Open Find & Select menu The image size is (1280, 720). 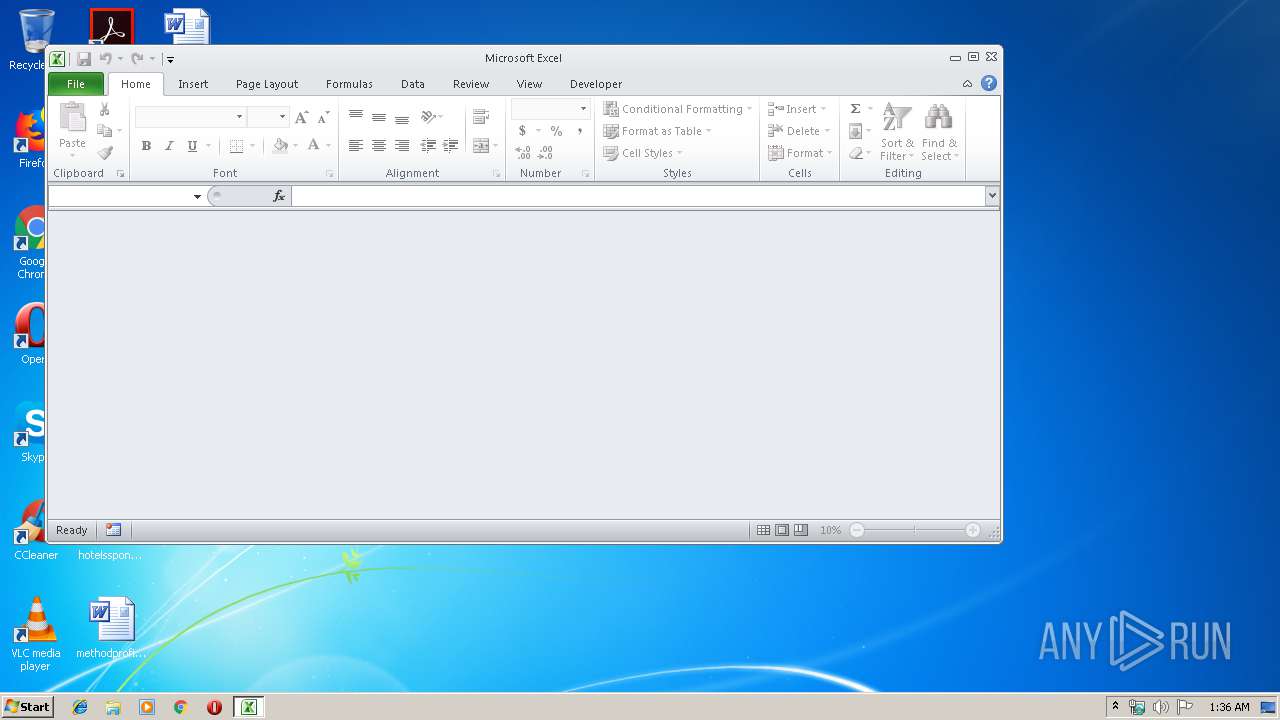click(x=939, y=132)
